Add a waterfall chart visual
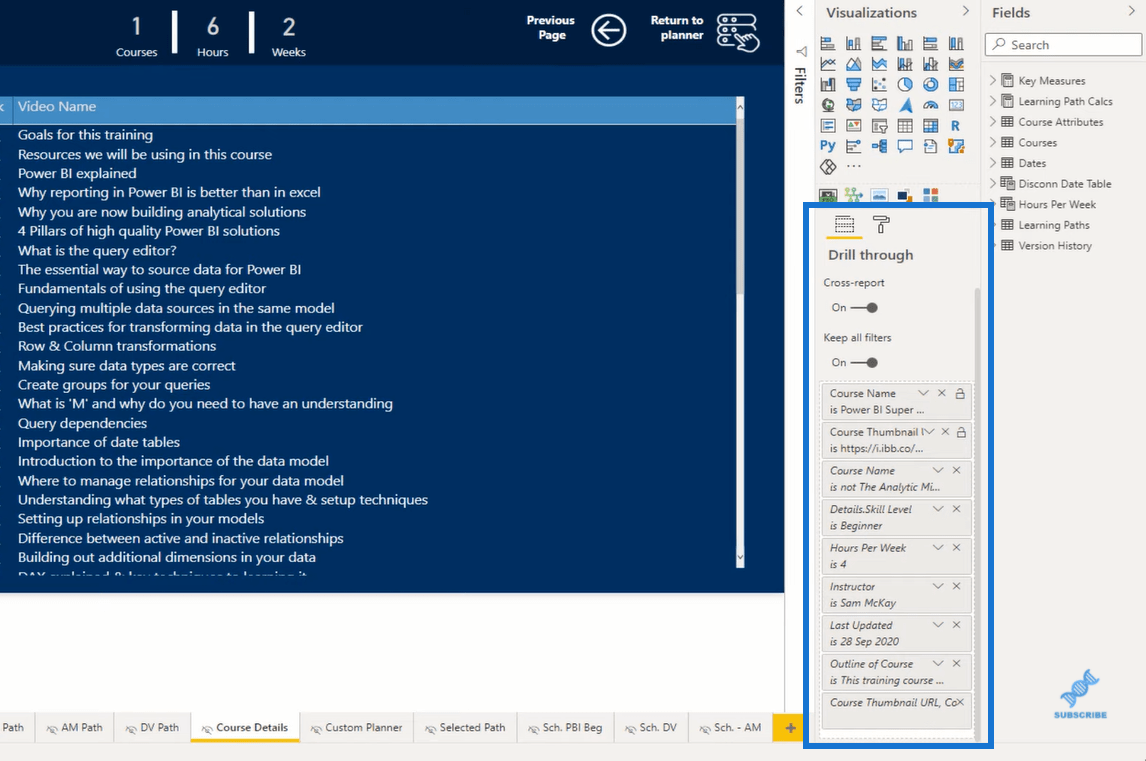Screen dimensions: 1146x761 coord(827,85)
